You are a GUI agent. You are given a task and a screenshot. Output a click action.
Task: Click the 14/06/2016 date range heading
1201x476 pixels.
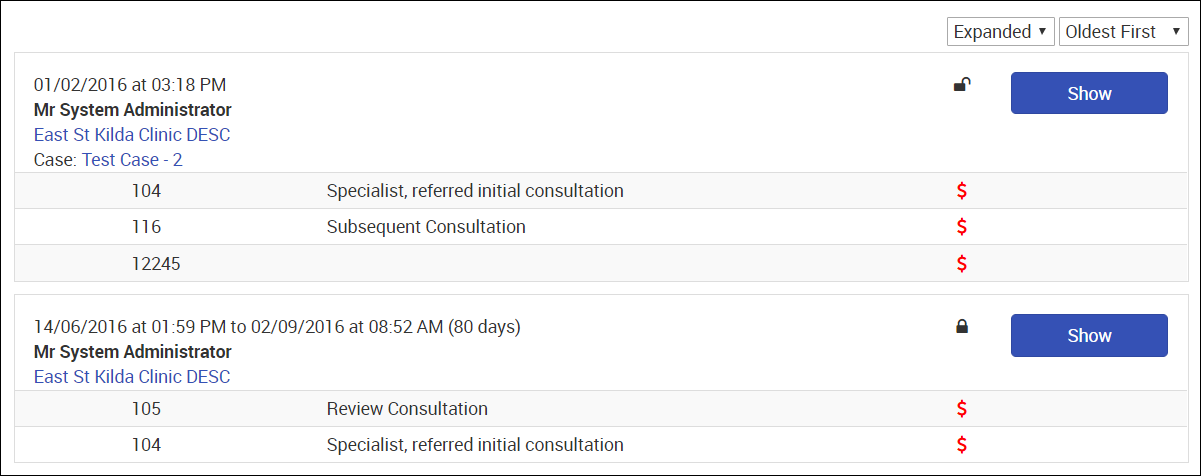pyautogui.click(x=277, y=326)
